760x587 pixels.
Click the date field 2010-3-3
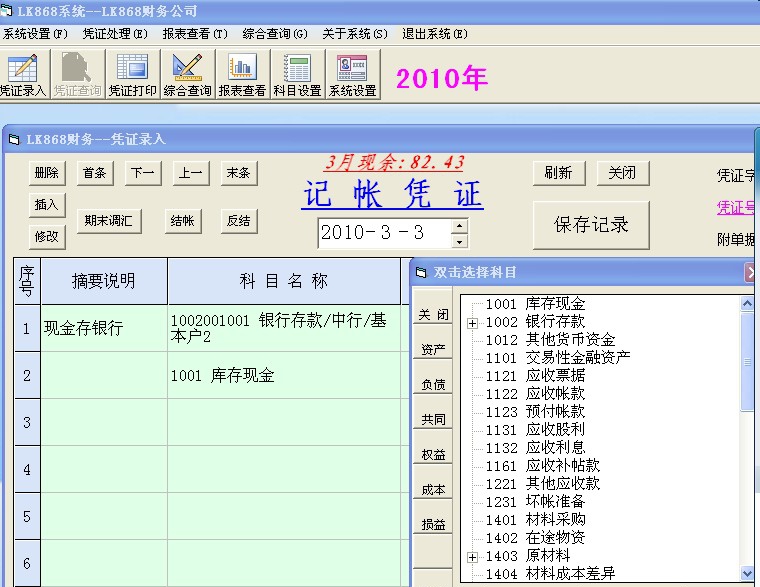[x=385, y=233]
